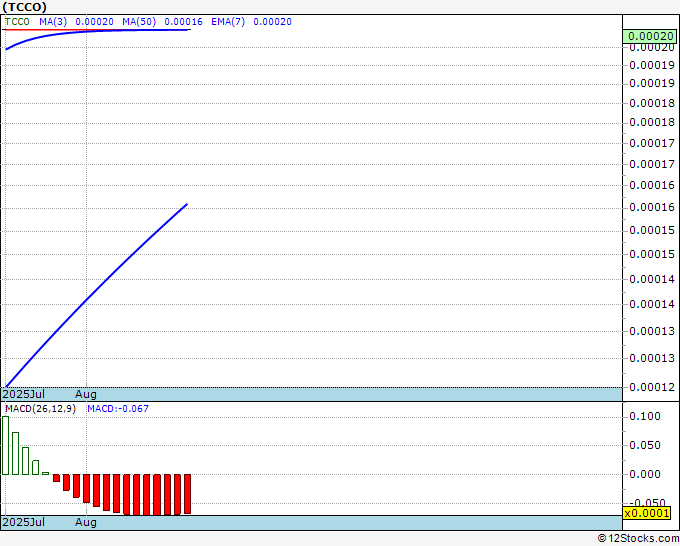Screen dimensions: 680x546
Task: Click 2025Jul label under MACD panel
Action: click(24, 522)
